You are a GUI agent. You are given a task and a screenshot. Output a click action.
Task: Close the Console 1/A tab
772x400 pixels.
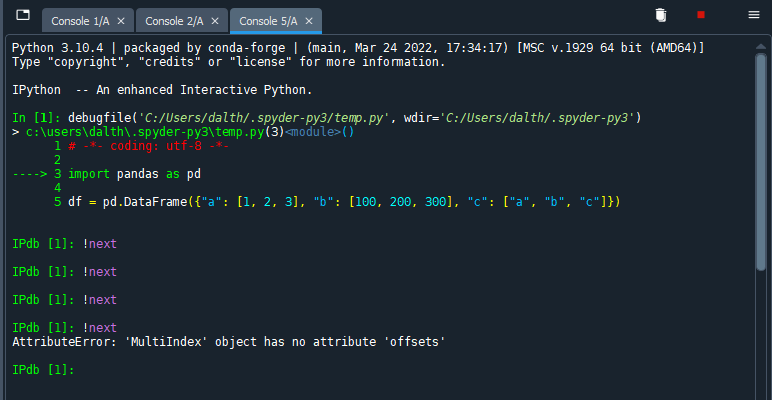121,21
